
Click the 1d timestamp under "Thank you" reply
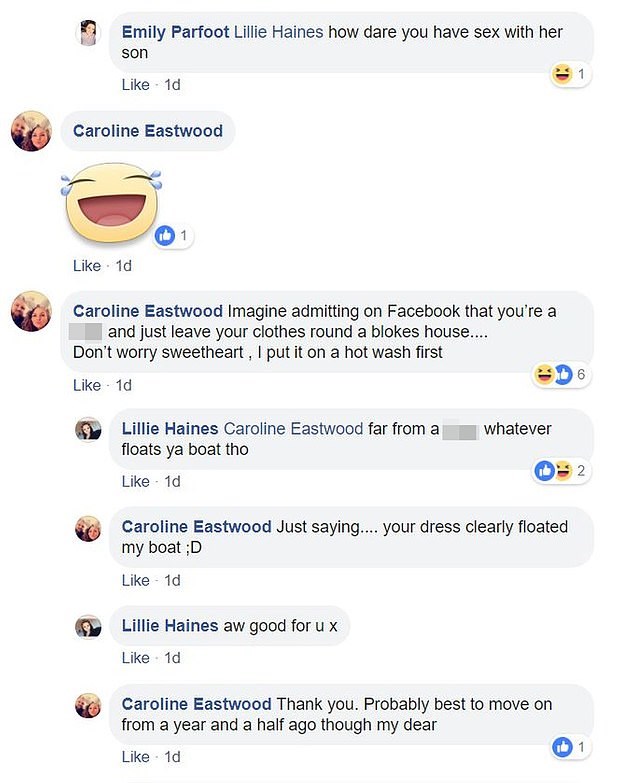pyautogui.click(x=172, y=756)
